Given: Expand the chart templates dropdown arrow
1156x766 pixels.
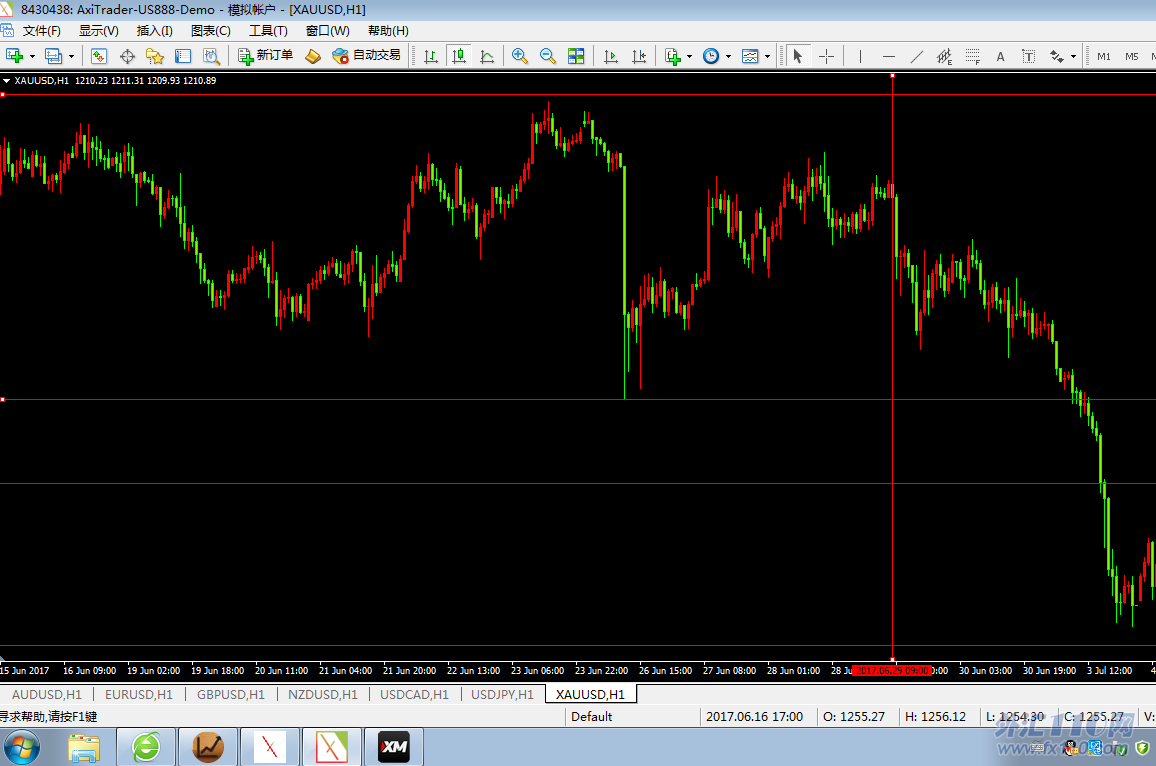Looking at the screenshot, I should (x=767, y=57).
